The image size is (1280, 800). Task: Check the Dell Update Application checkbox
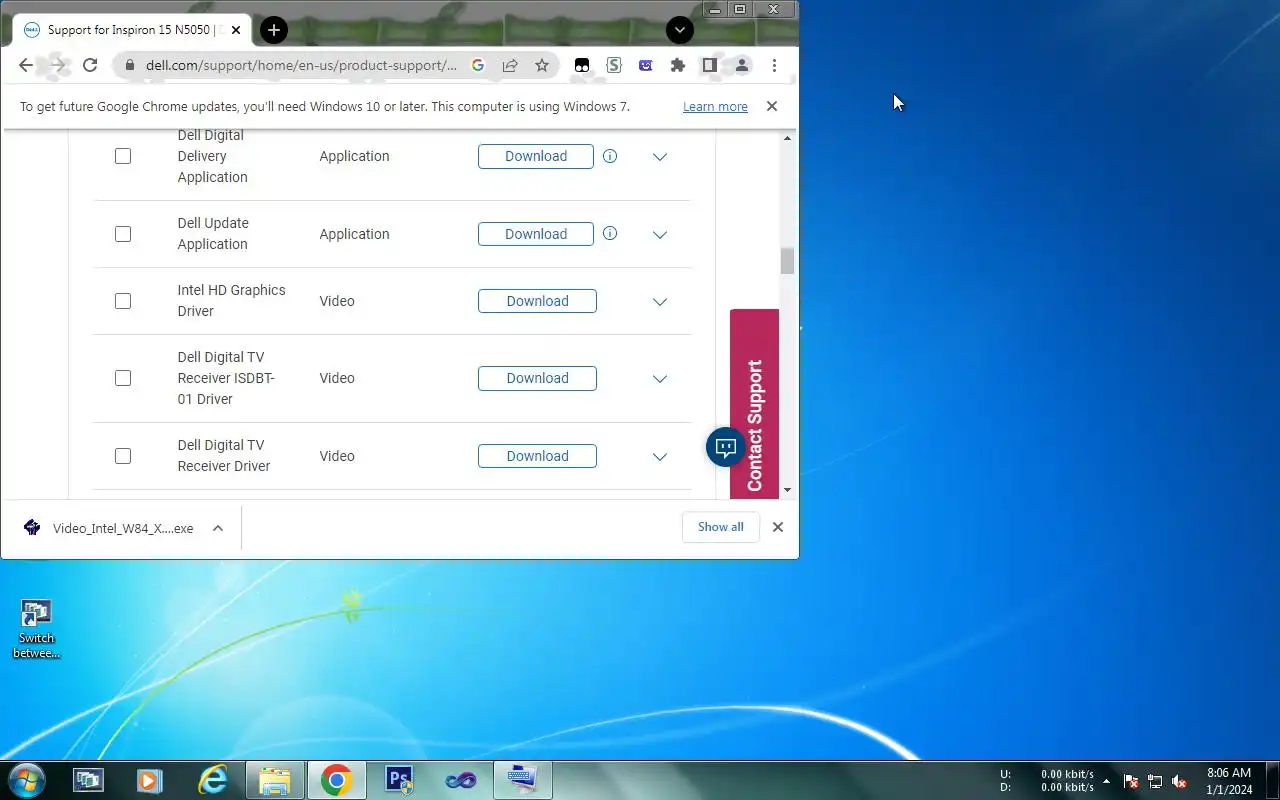pos(123,234)
